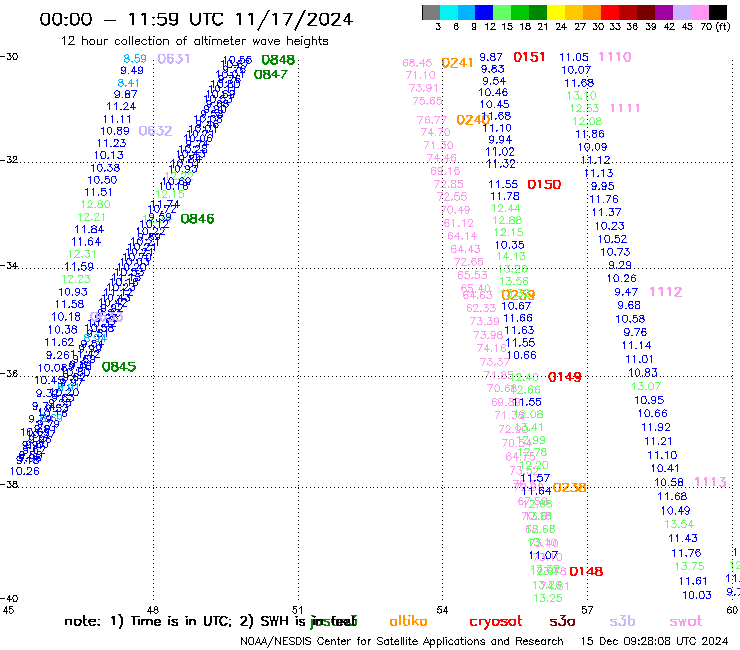Select the green 0846 time label
Screen dimensions: 740x650
197,219
